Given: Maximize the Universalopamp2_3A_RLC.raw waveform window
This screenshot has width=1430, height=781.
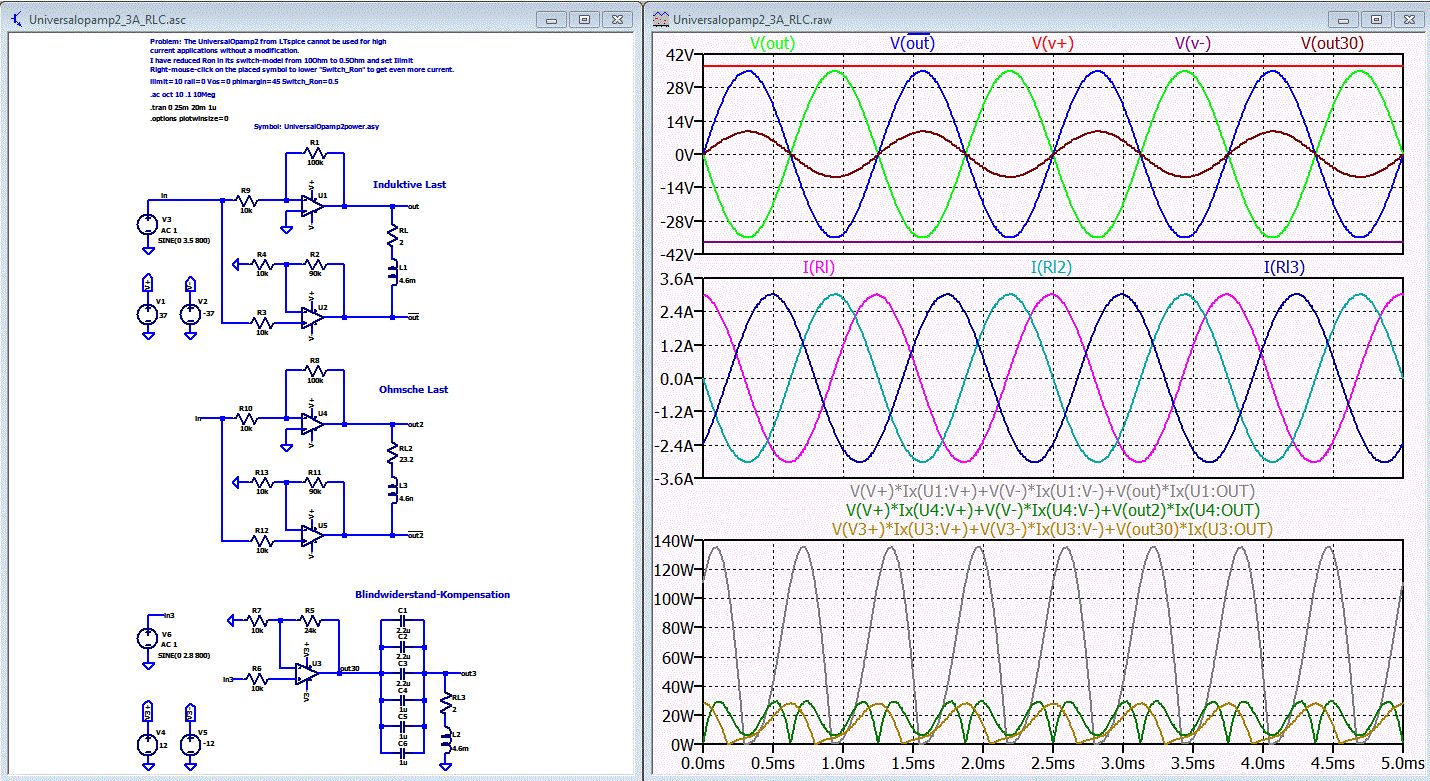Looking at the screenshot, I should (1376, 19).
